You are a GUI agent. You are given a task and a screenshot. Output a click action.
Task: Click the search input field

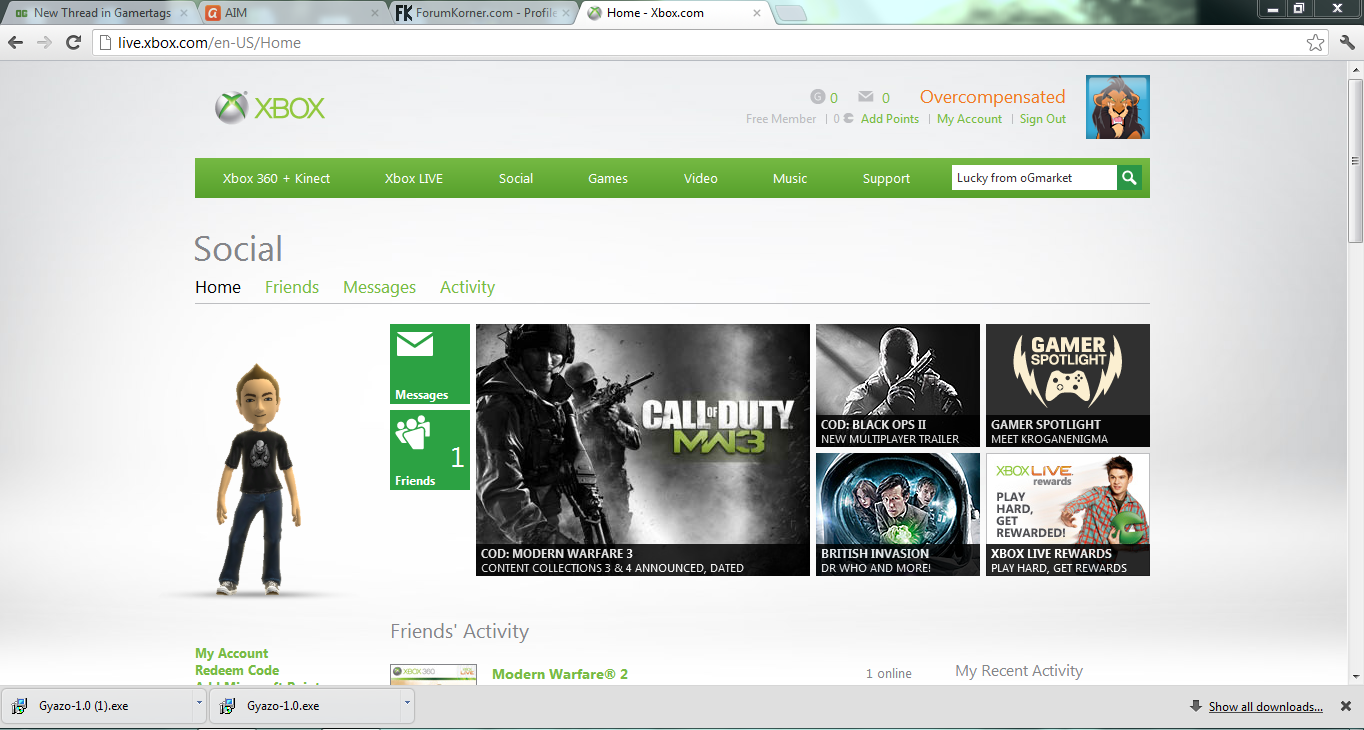(x=1034, y=178)
